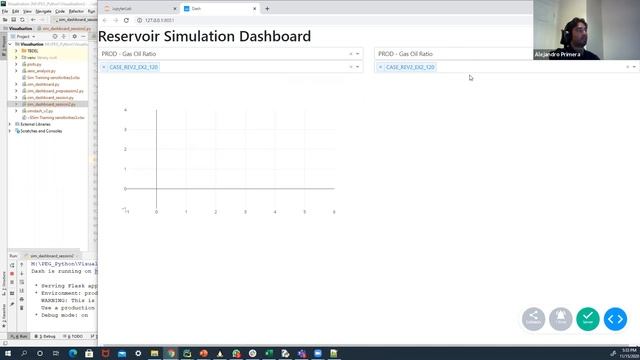Expand External Libraries node
The image size is (640, 360).
(x=10, y=124)
